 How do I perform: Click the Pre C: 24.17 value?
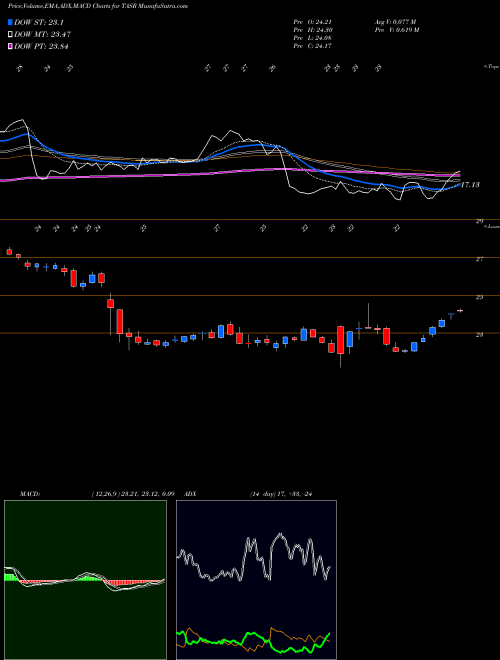(x=313, y=46)
